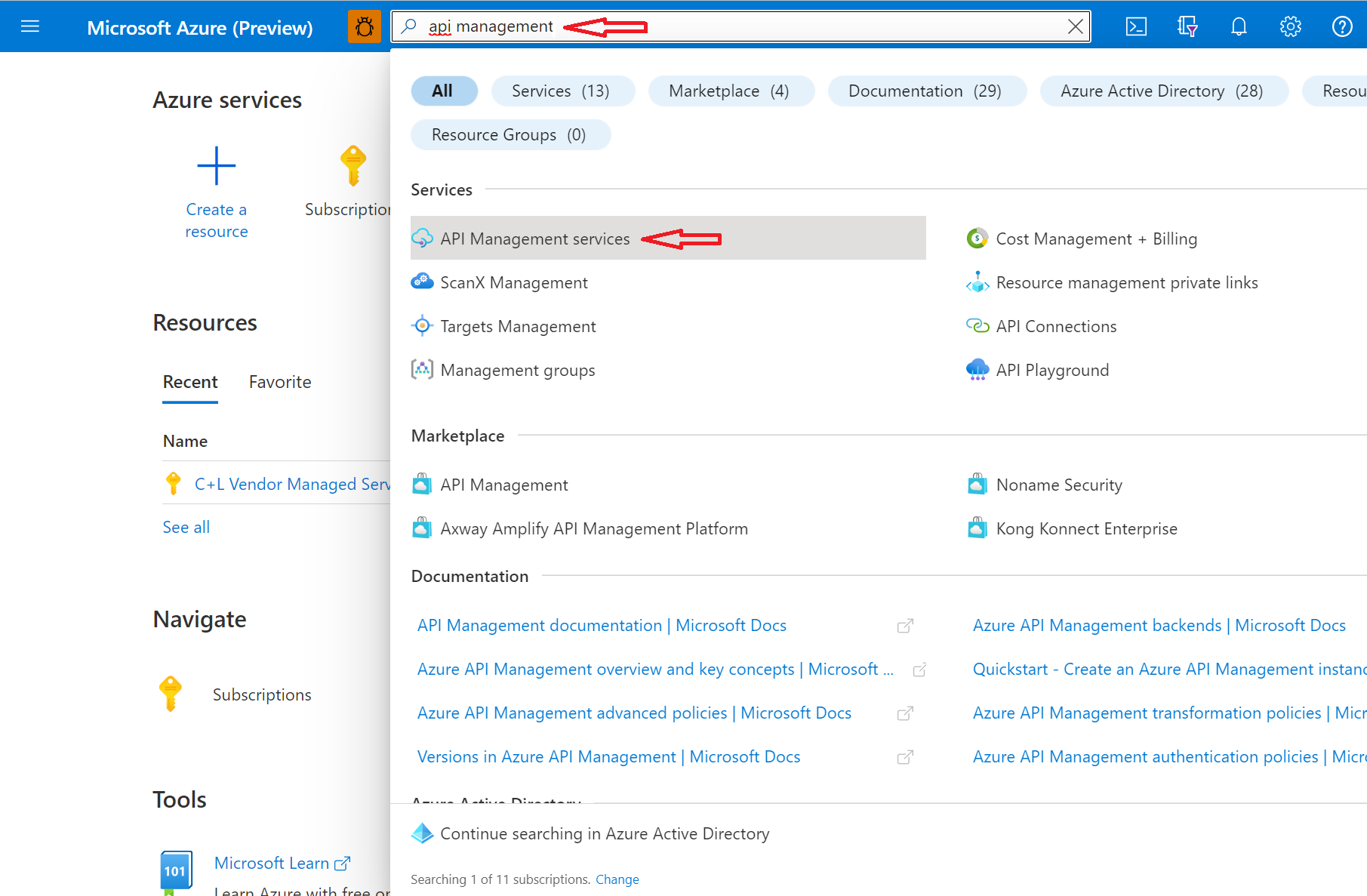Click the See all resources link
This screenshot has width=1367, height=896.
point(186,526)
